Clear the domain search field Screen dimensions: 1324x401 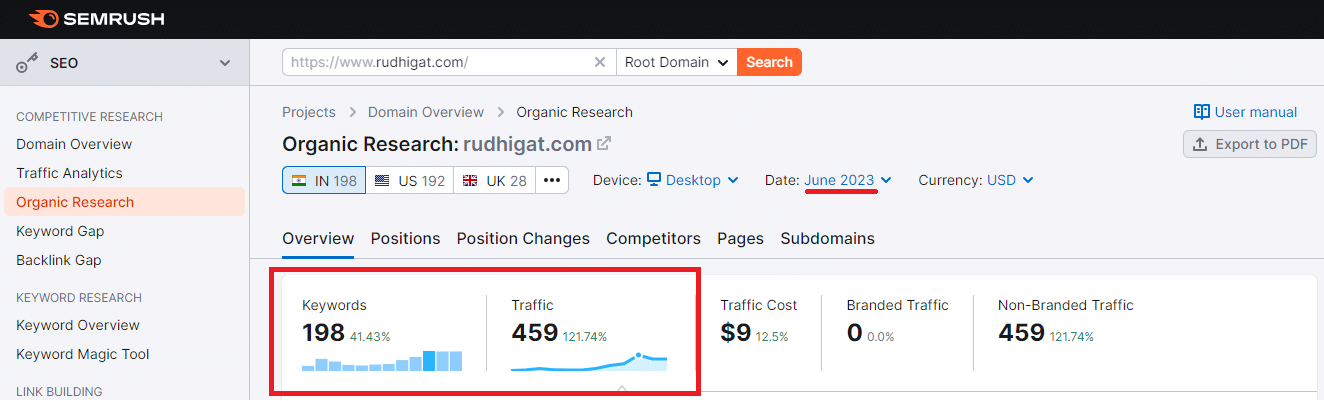click(600, 62)
